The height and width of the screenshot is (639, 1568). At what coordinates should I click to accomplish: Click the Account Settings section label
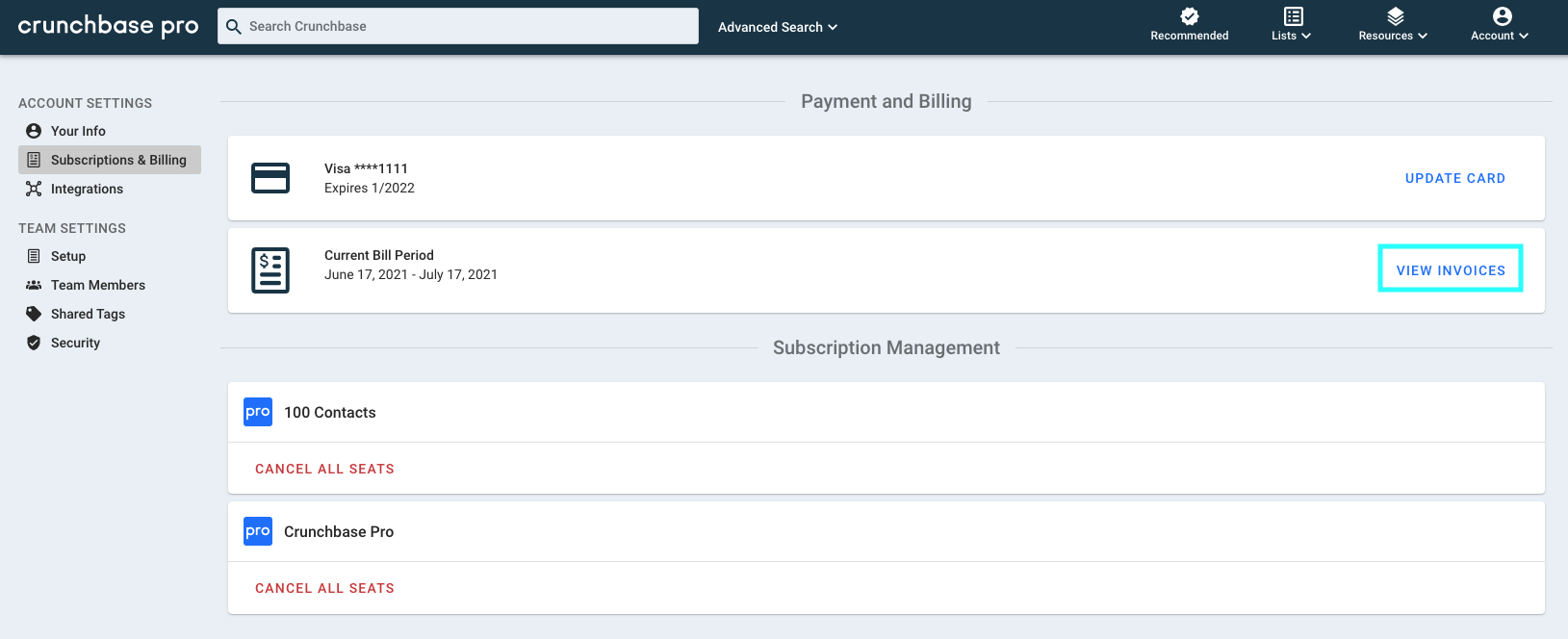tap(85, 103)
